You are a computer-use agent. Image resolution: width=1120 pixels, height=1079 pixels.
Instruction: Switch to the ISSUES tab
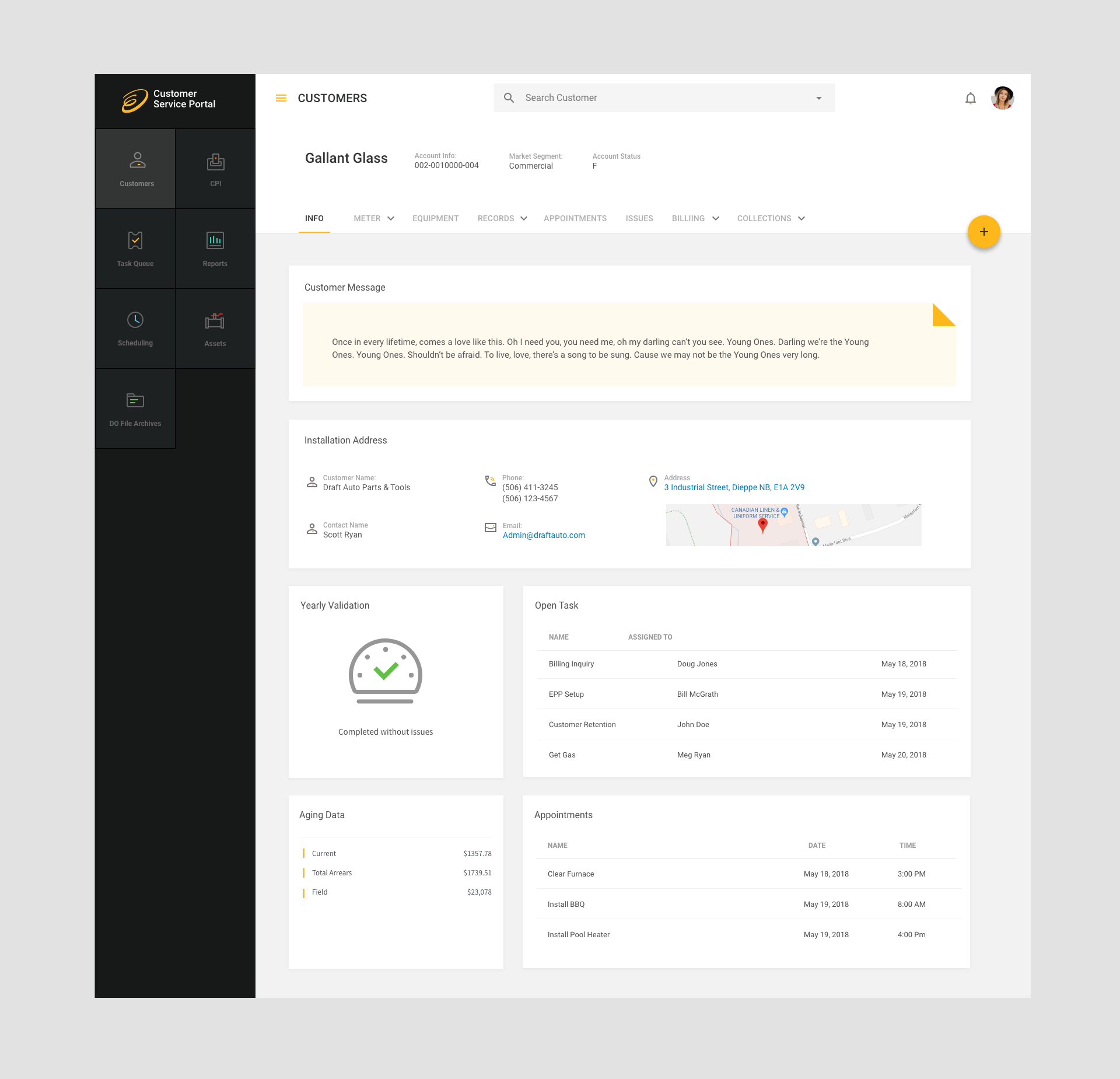coord(639,218)
